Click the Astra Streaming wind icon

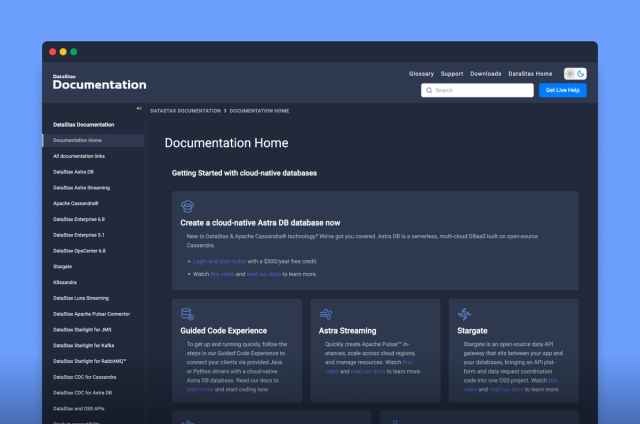point(326,314)
